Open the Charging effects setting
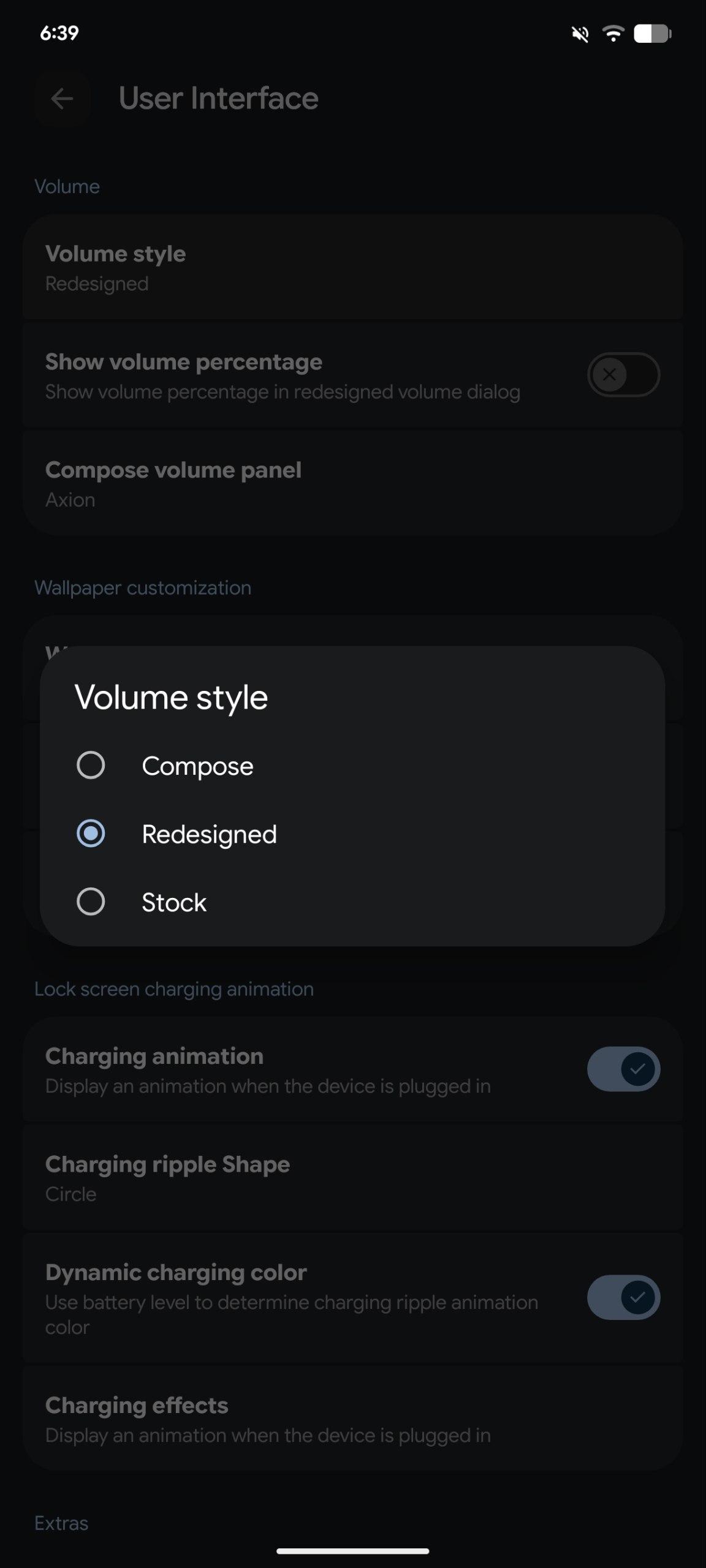 click(352, 1419)
